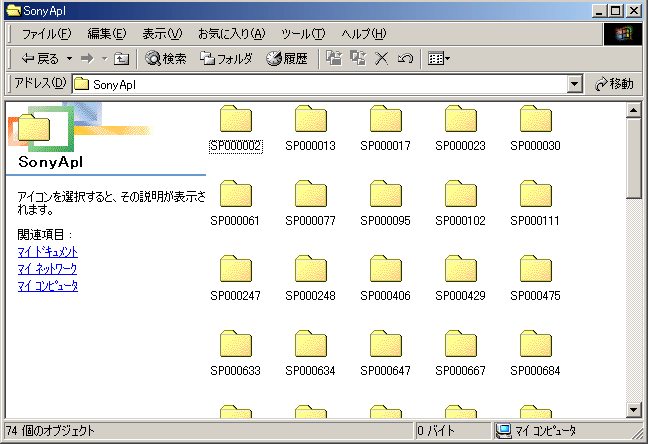648x444 pixels.
Task: Open the マイ ネットワーク link
Action: 47,269
